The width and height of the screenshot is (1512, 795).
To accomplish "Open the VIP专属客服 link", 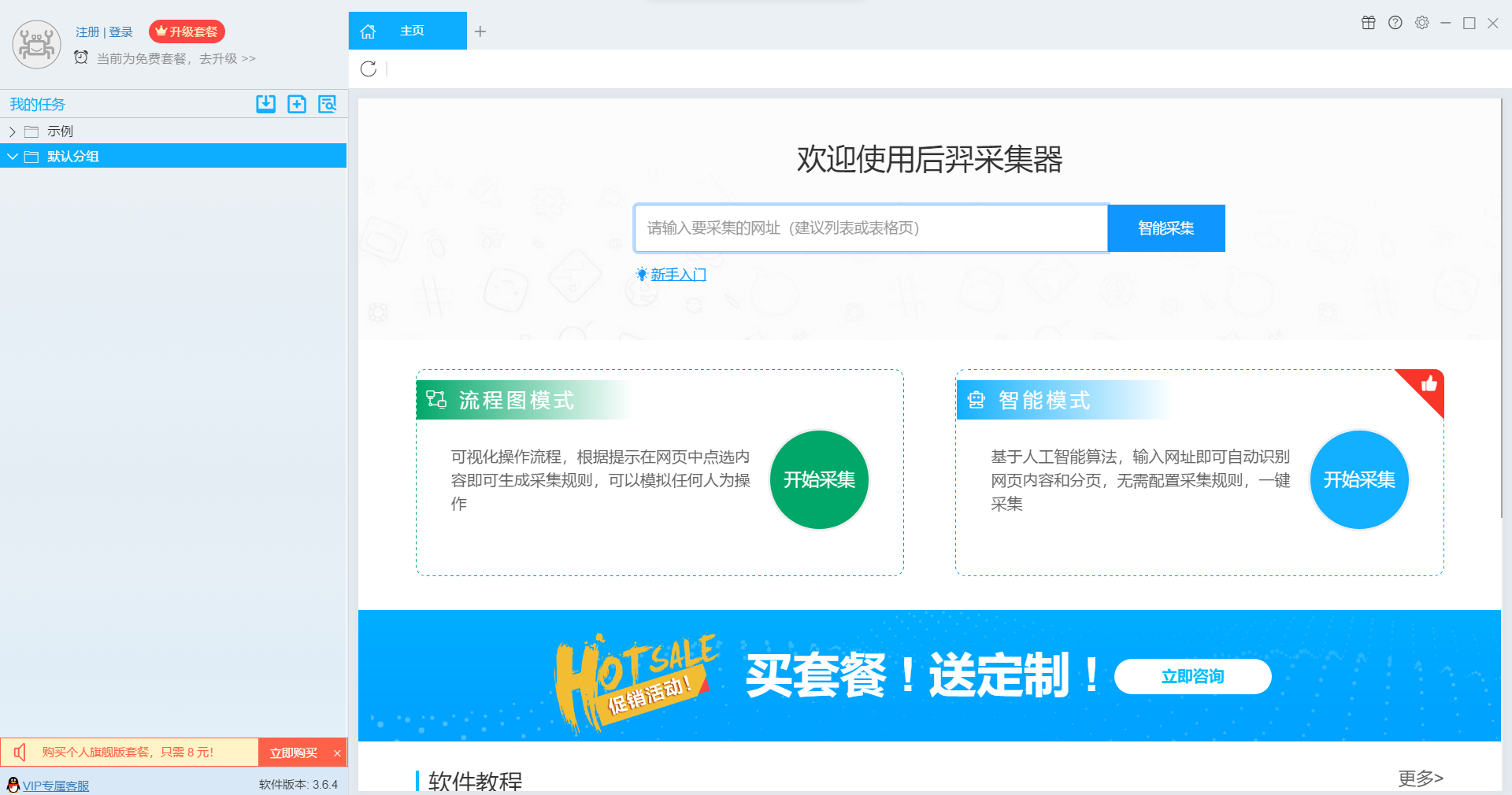I will 56,786.
